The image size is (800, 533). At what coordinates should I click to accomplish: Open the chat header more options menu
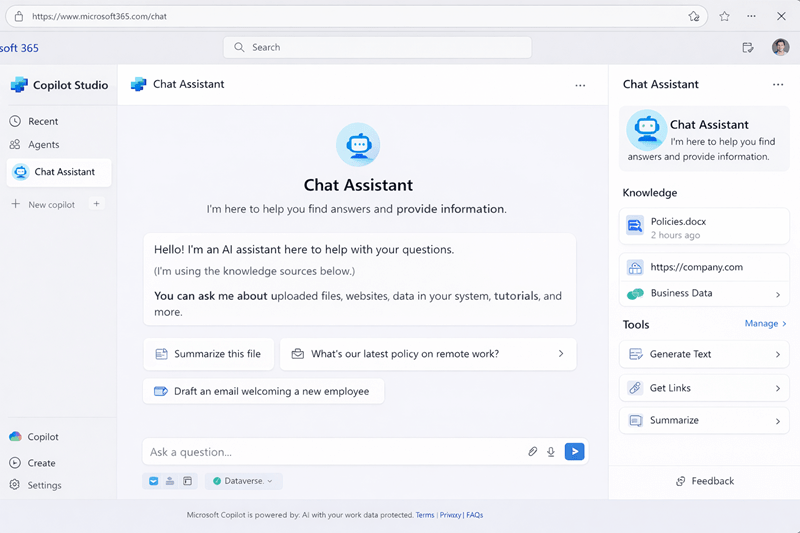(580, 85)
